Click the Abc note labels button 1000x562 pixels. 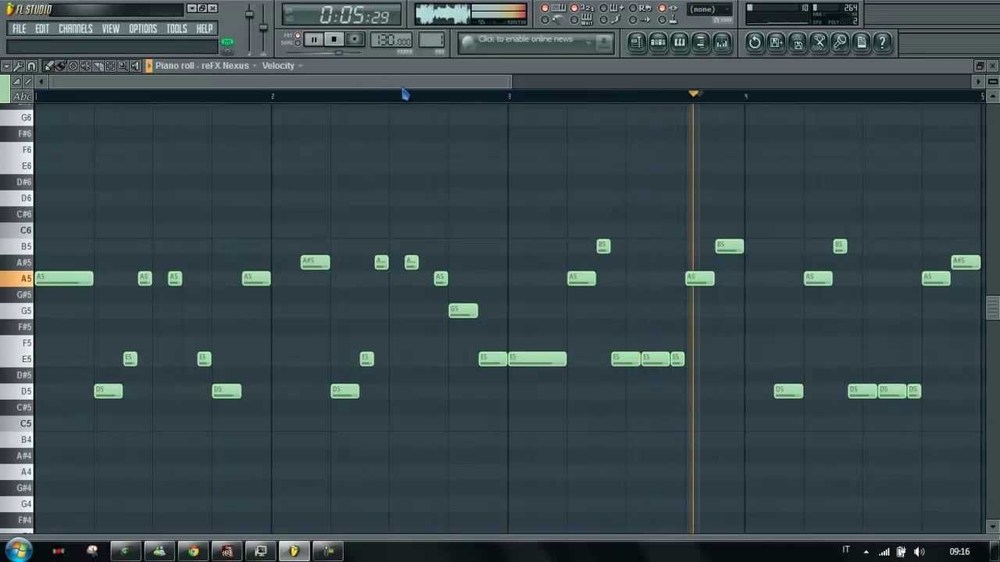[x=22, y=97]
